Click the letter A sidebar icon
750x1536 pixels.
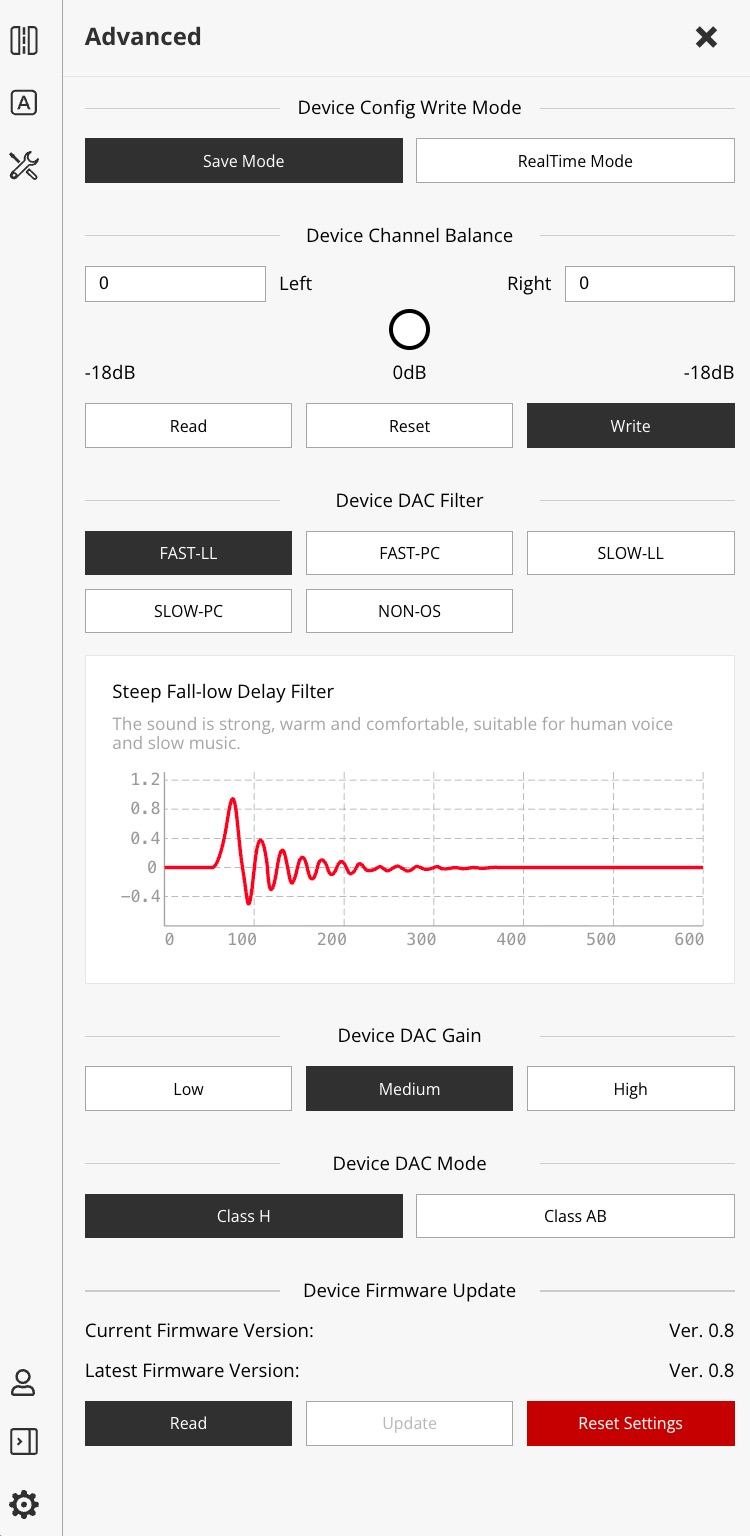(24, 103)
